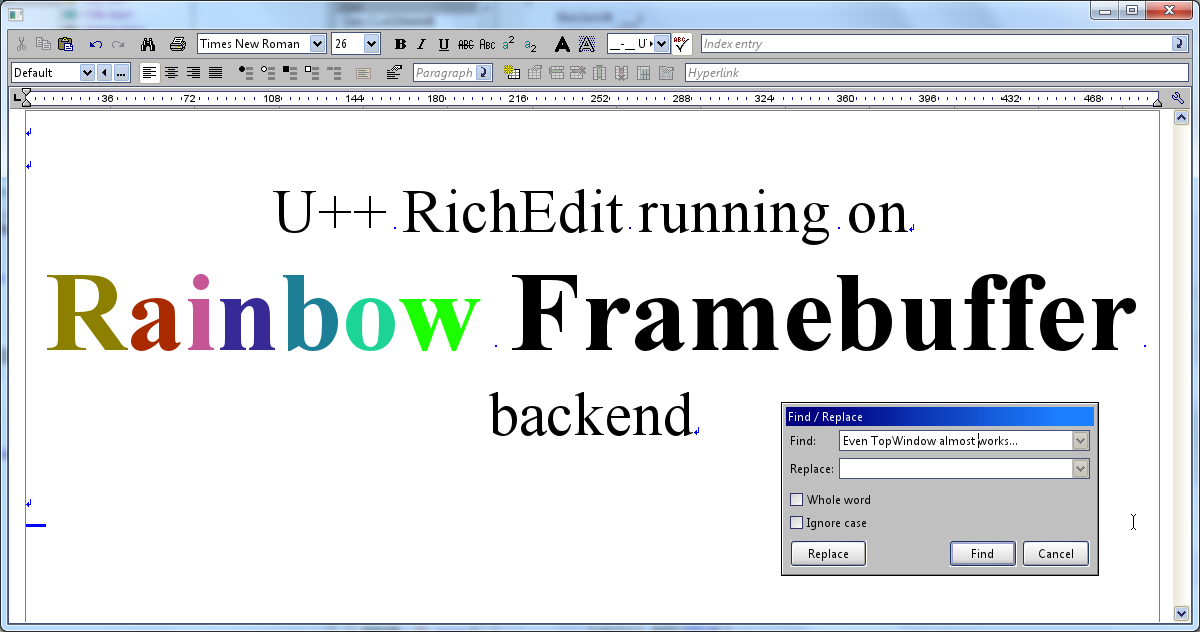Click inside the Hyperlink input field
This screenshot has height=632, width=1200.
click(935, 73)
